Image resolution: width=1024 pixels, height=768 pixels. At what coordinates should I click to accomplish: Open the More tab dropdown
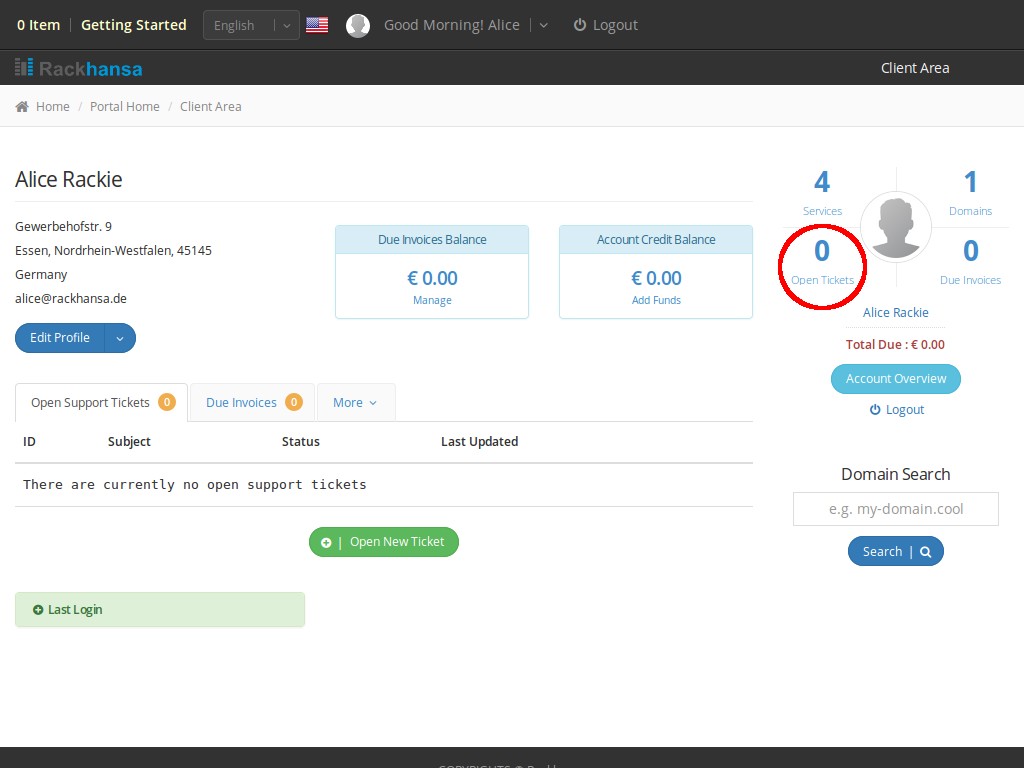(355, 403)
